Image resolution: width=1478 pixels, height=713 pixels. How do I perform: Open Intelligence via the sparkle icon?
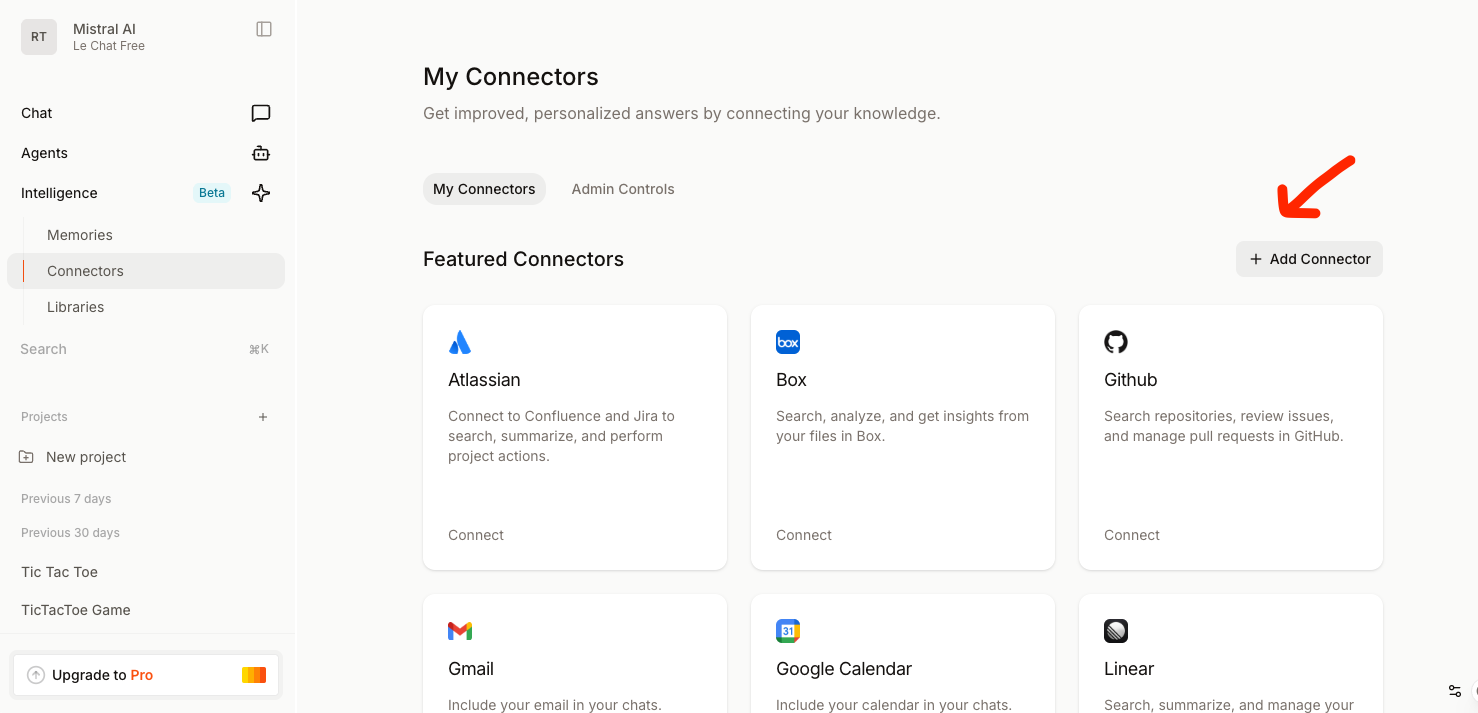(x=260, y=192)
